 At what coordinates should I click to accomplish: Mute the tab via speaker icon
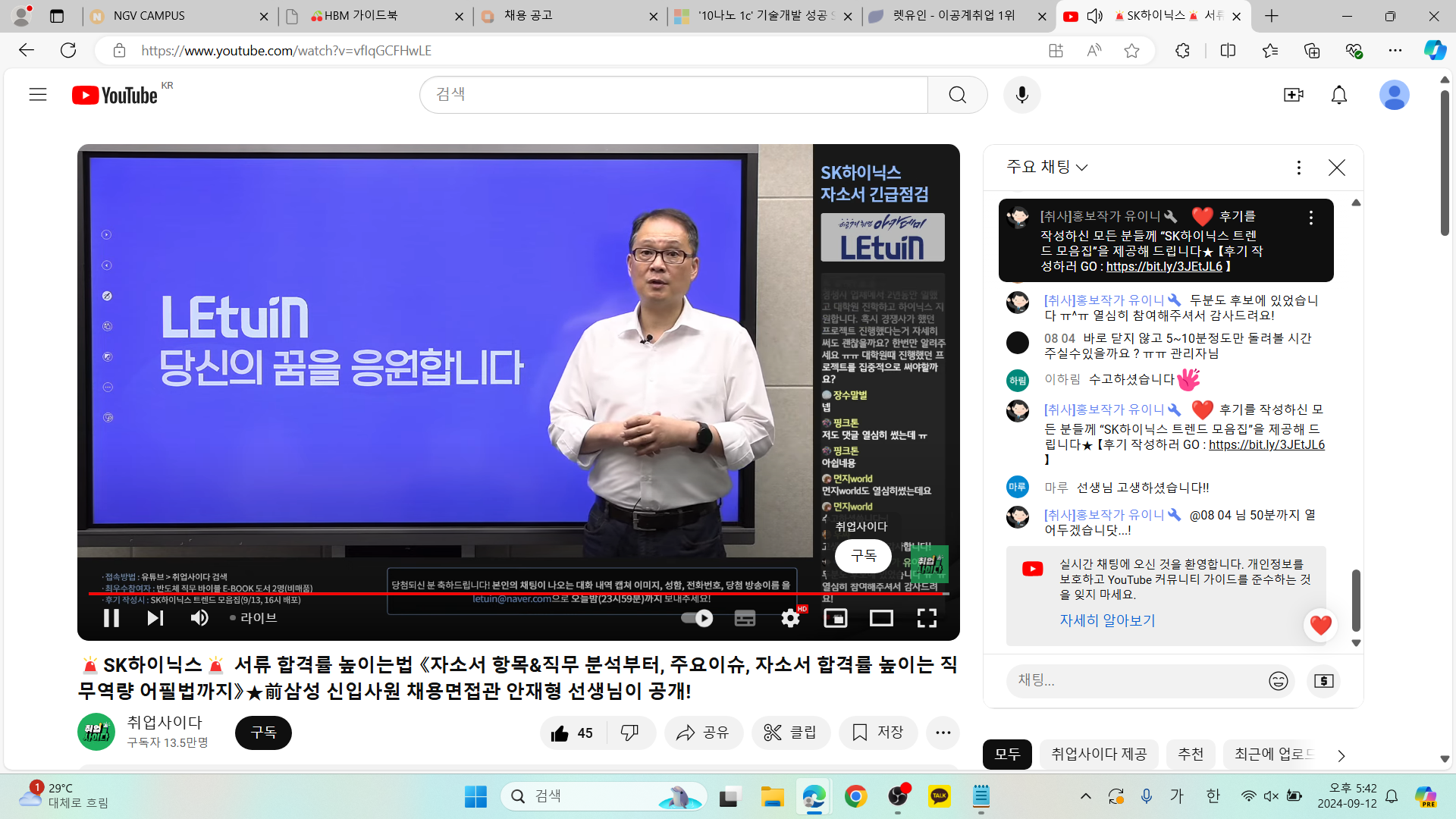(1094, 16)
